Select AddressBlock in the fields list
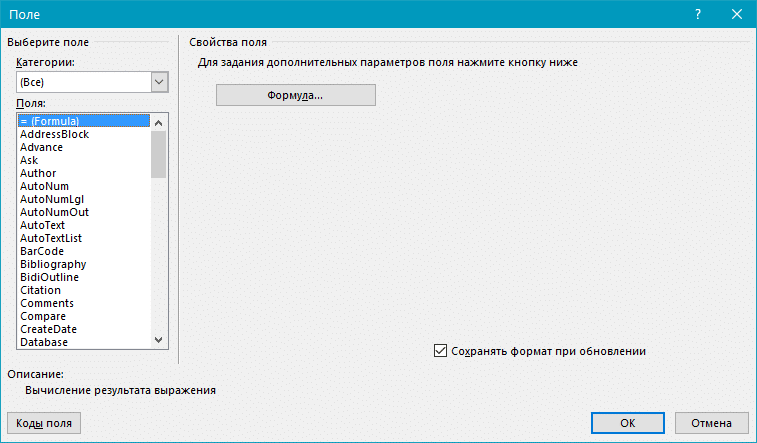 click(x=54, y=134)
